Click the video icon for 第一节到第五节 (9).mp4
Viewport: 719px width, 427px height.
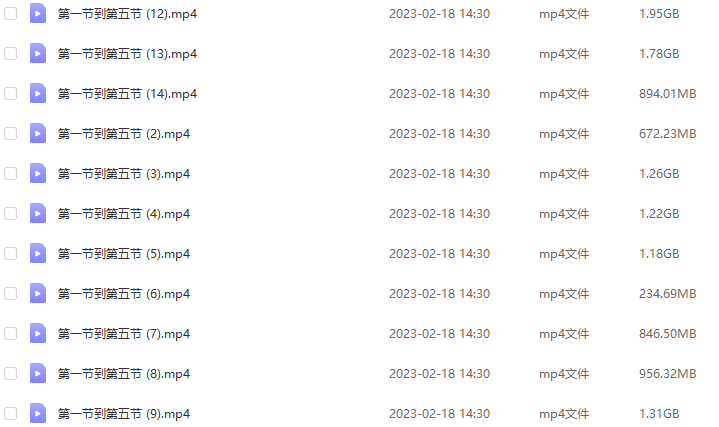[38, 413]
